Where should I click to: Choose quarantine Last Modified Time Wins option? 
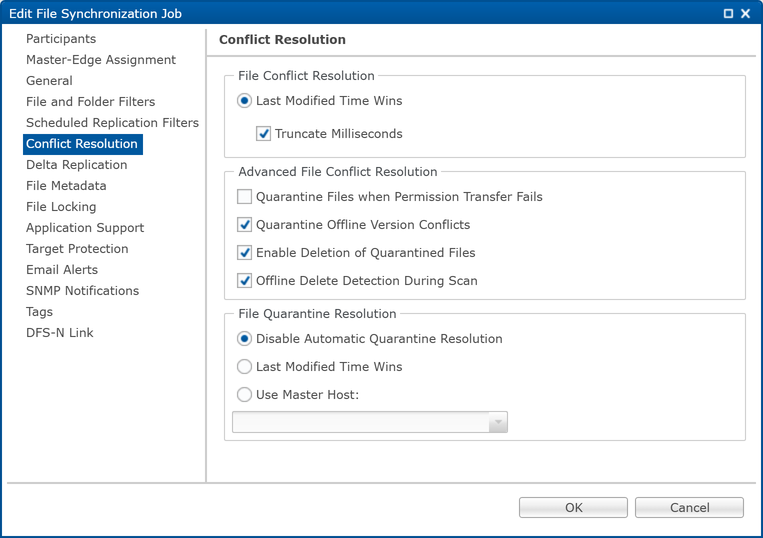coord(244,367)
